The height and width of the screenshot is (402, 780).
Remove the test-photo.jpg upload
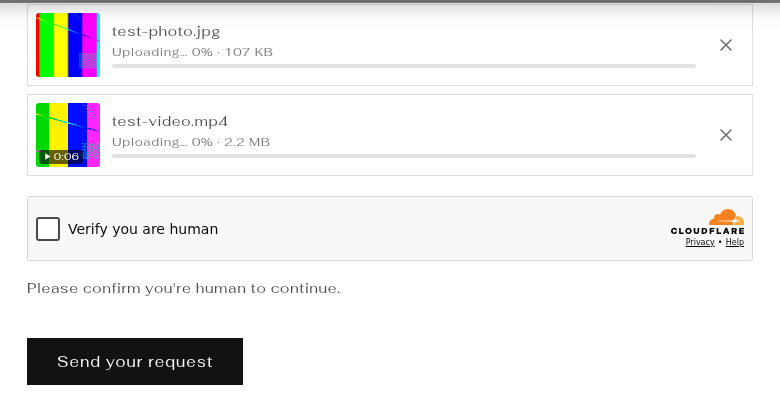[726, 45]
